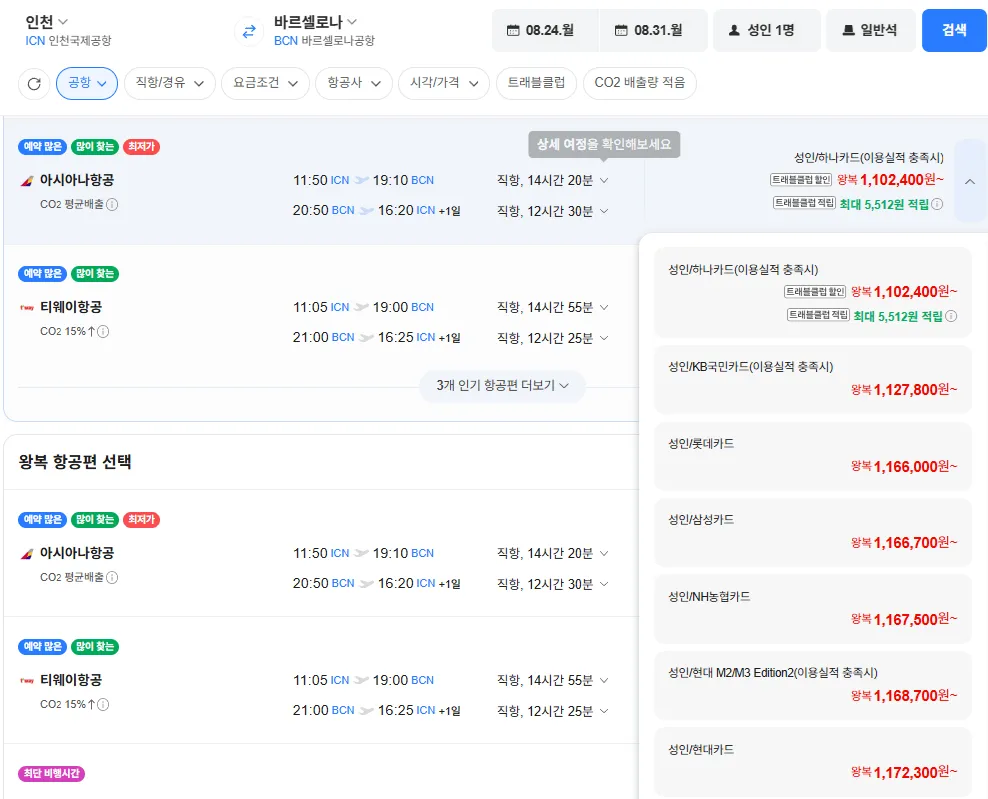The width and height of the screenshot is (988, 799).
Task: Click 최저가 badge in the top card
Action: [x=141, y=147]
